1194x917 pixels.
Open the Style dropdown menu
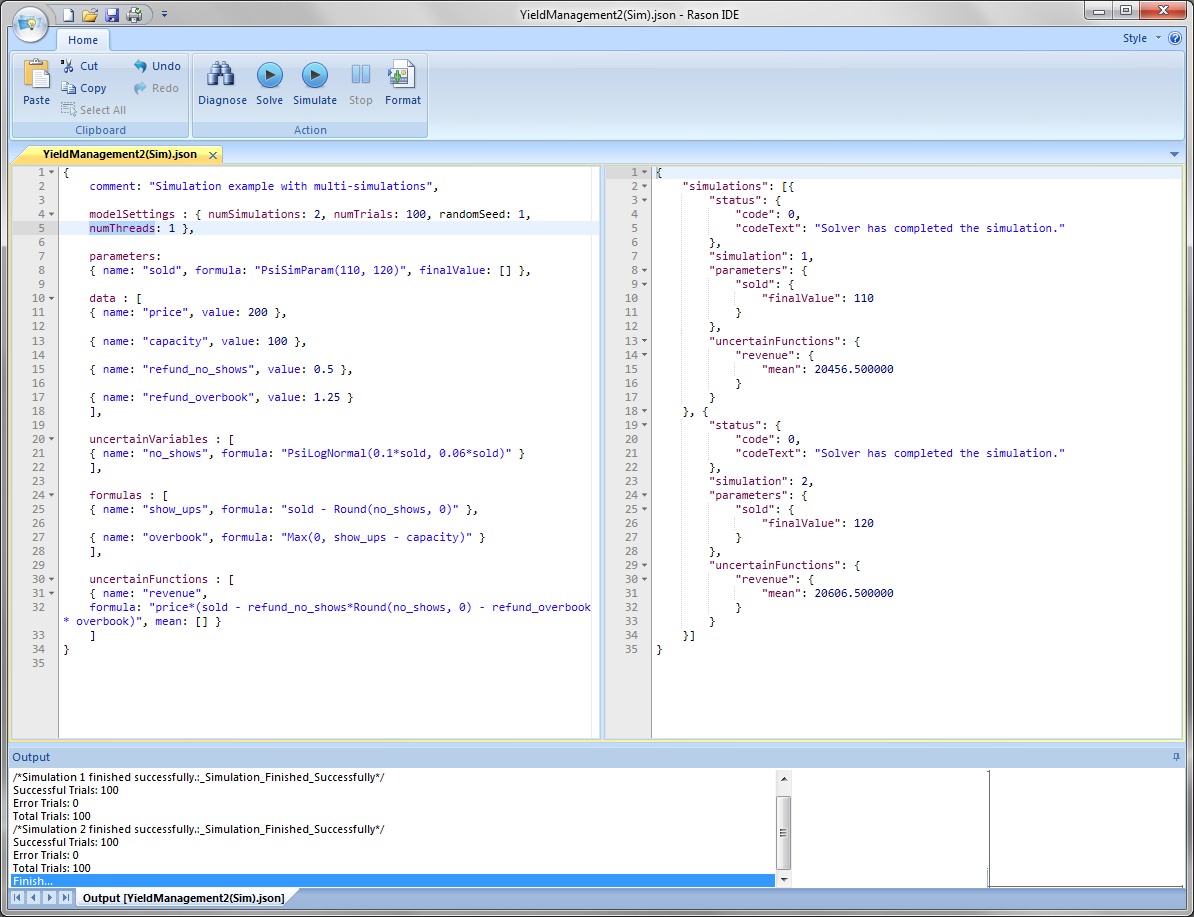(x=1141, y=38)
